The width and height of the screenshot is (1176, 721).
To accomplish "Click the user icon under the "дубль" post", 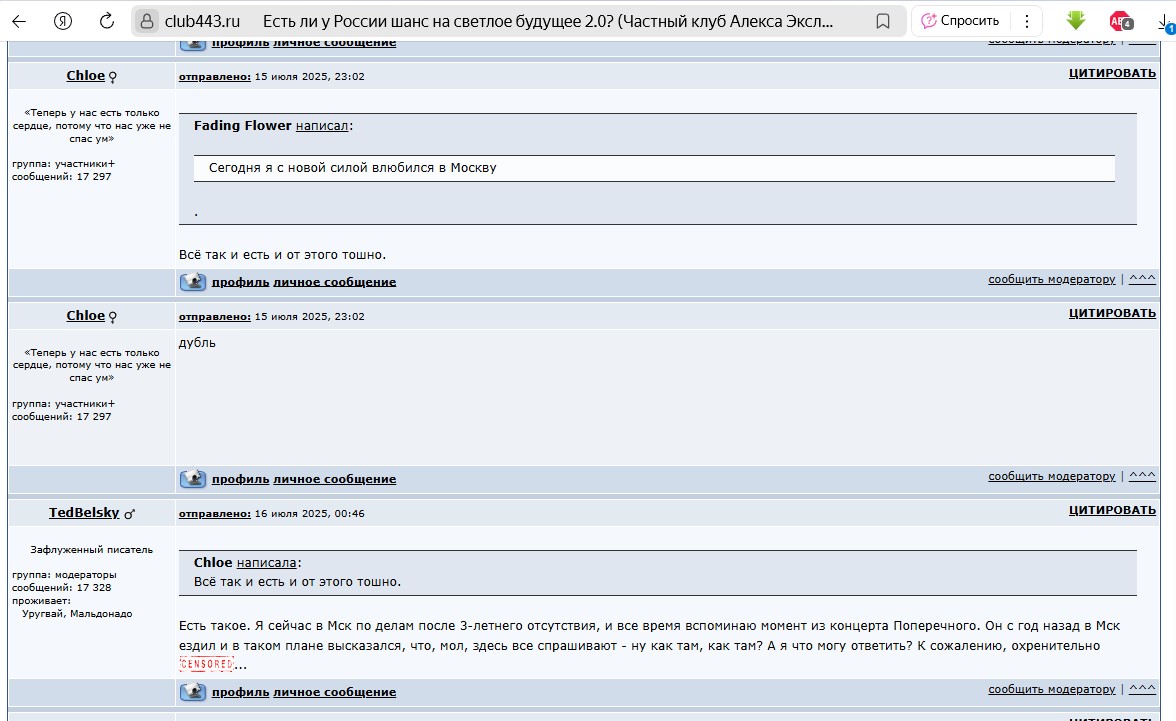I will [x=193, y=479].
